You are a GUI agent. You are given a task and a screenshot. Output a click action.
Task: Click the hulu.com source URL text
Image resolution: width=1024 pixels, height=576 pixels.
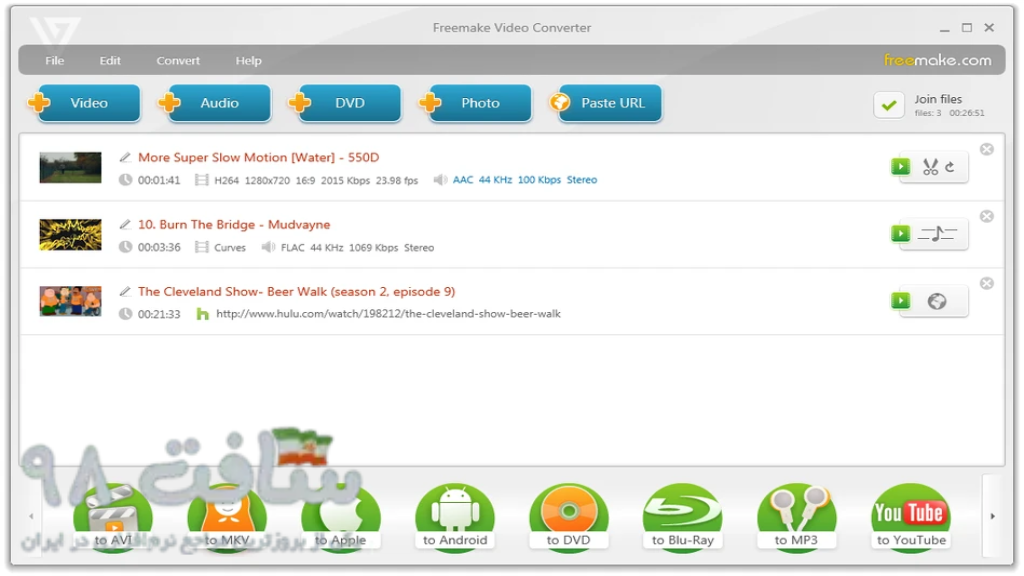point(388,314)
